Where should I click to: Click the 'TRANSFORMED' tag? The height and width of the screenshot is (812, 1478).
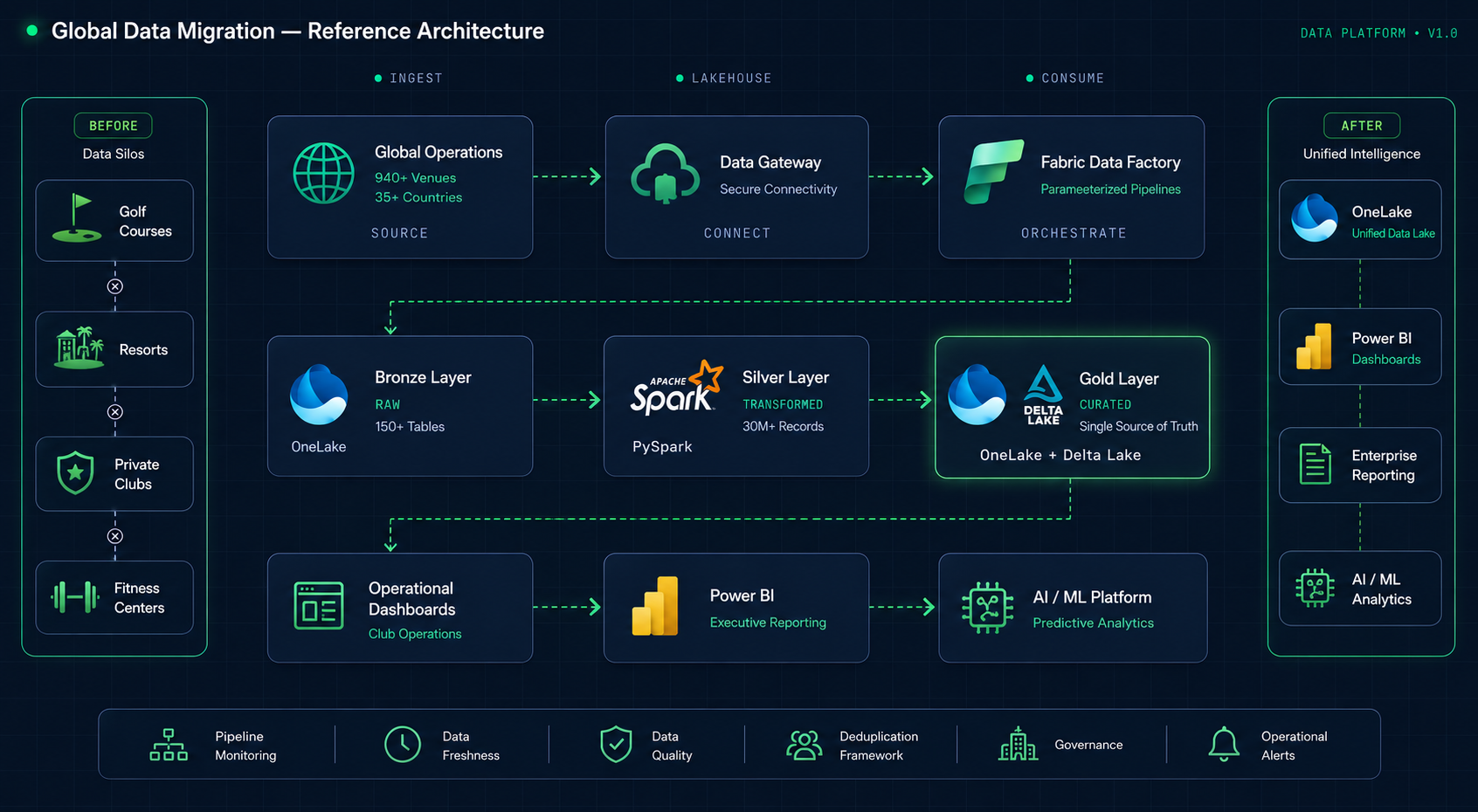point(783,405)
